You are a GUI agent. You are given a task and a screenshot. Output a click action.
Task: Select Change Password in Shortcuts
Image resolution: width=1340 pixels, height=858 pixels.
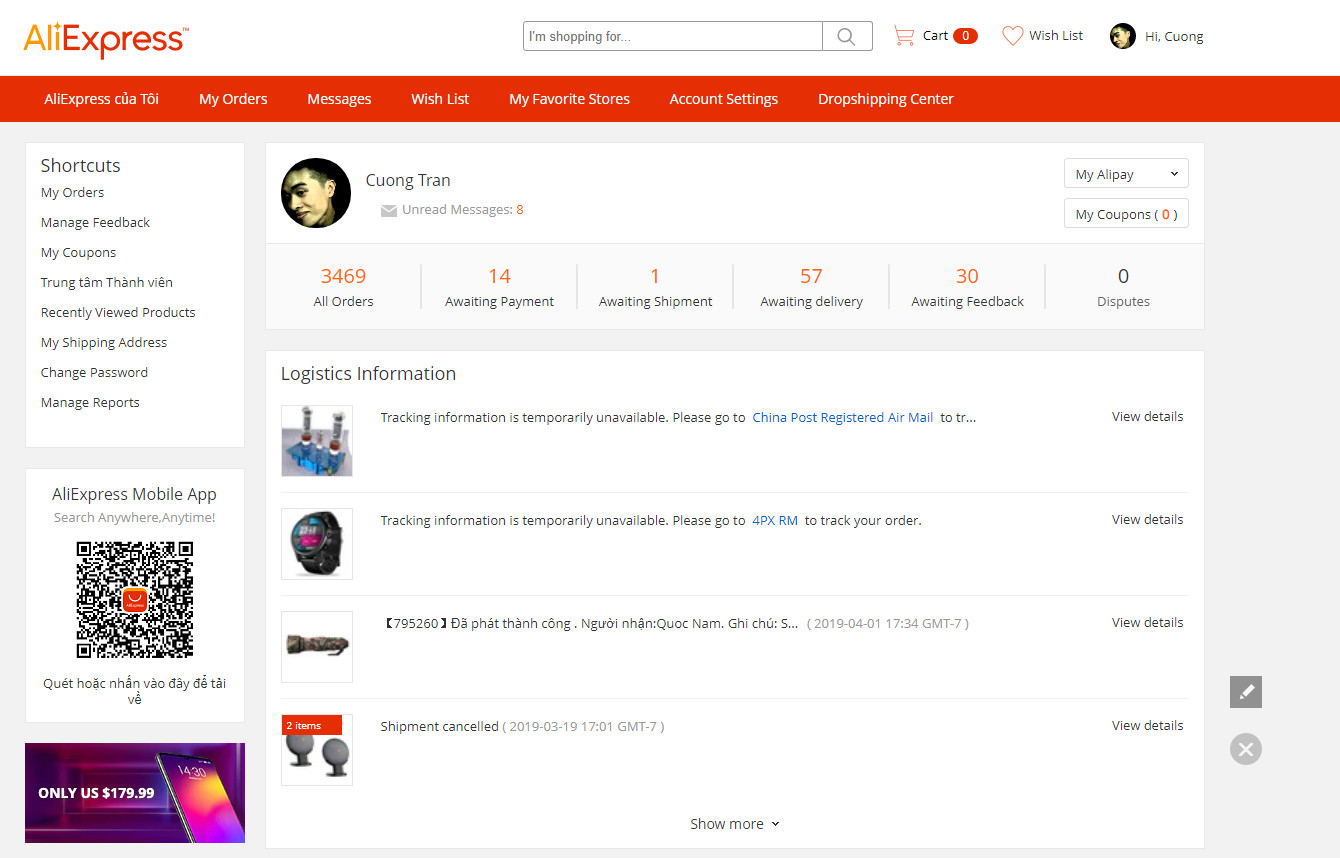(x=94, y=372)
